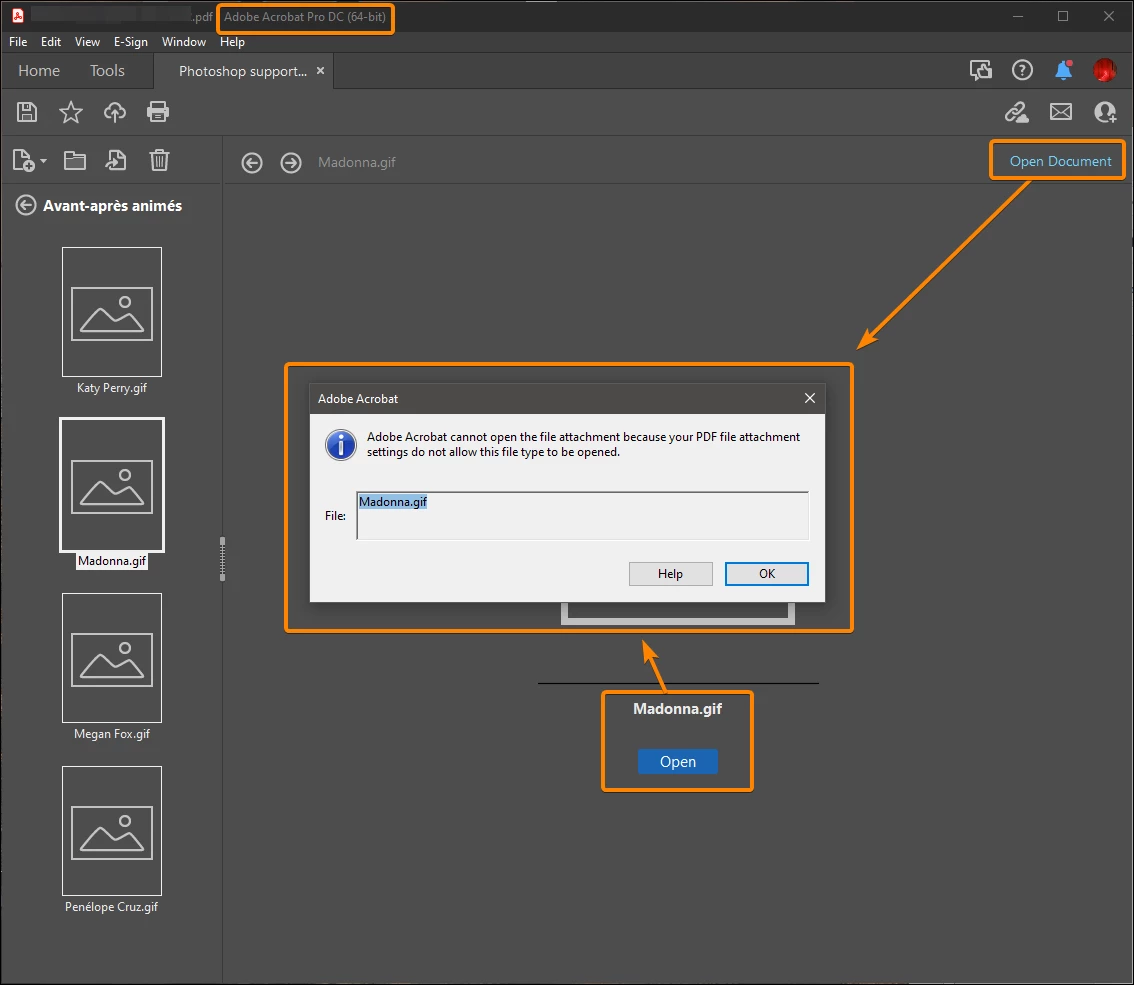This screenshot has height=985, width=1134.
Task: Click Help in the Adobe Acrobat dialog
Action: [670, 573]
